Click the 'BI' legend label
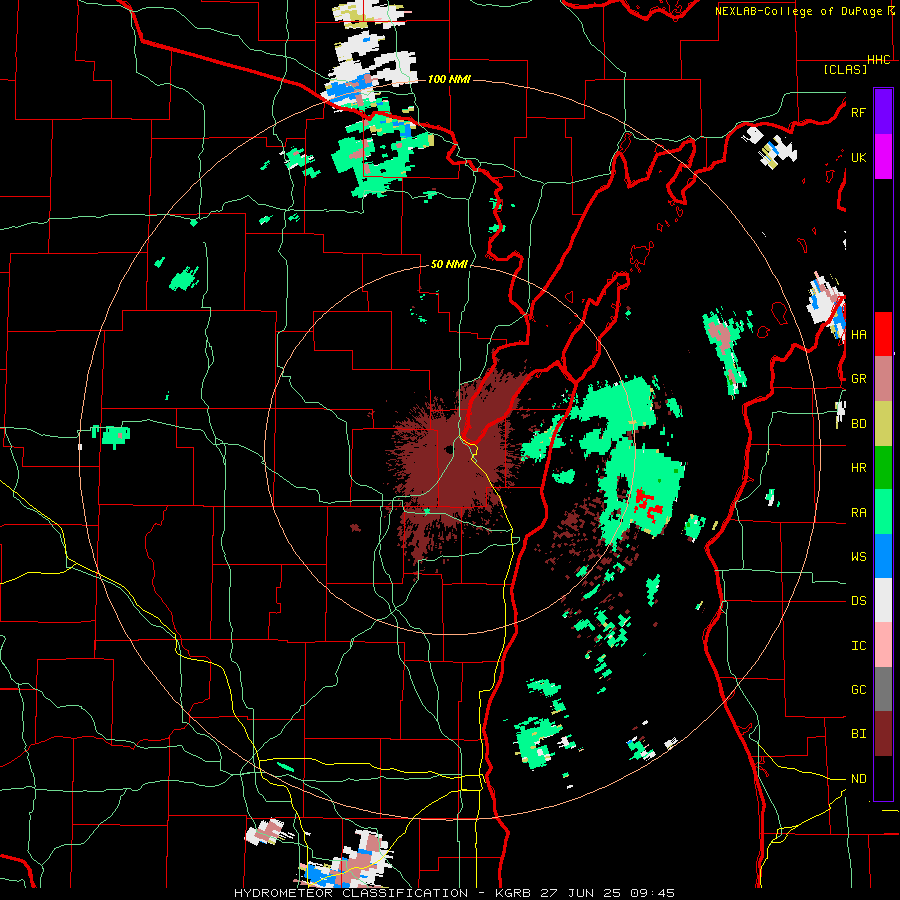This screenshot has width=900, height=900. 858,734
